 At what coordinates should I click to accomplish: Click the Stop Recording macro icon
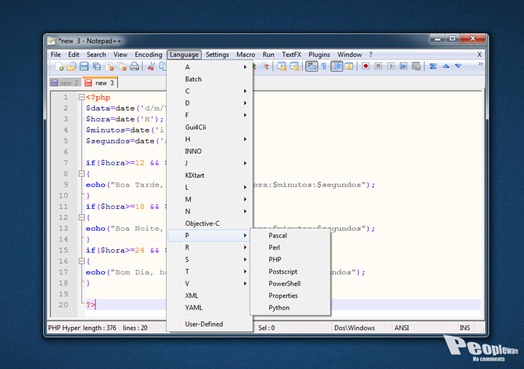coord(378,66)
